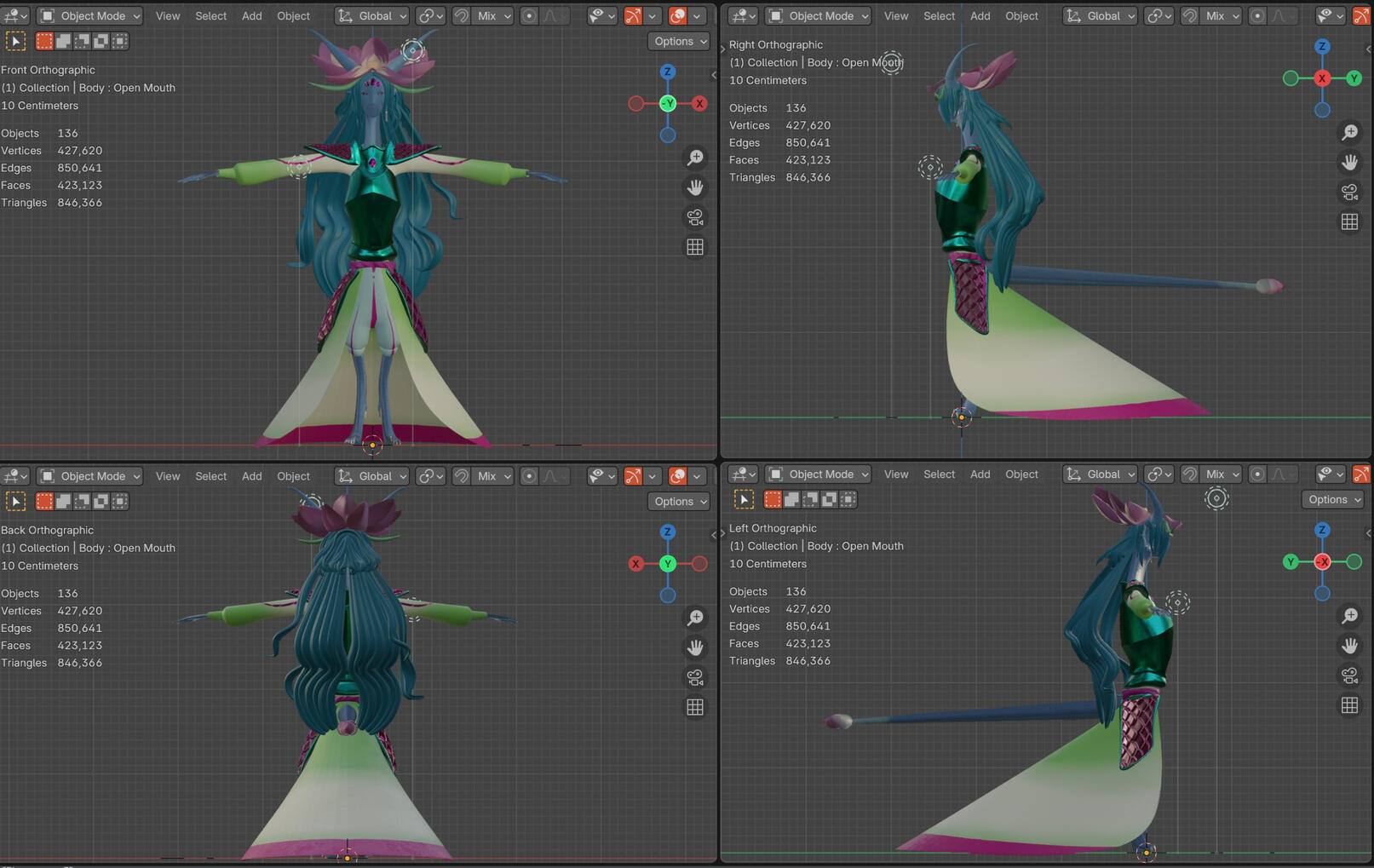Open Global orientation dropdown in Back viewport
The width and height of the screenshot is (1374, 868).
point(372,476)
